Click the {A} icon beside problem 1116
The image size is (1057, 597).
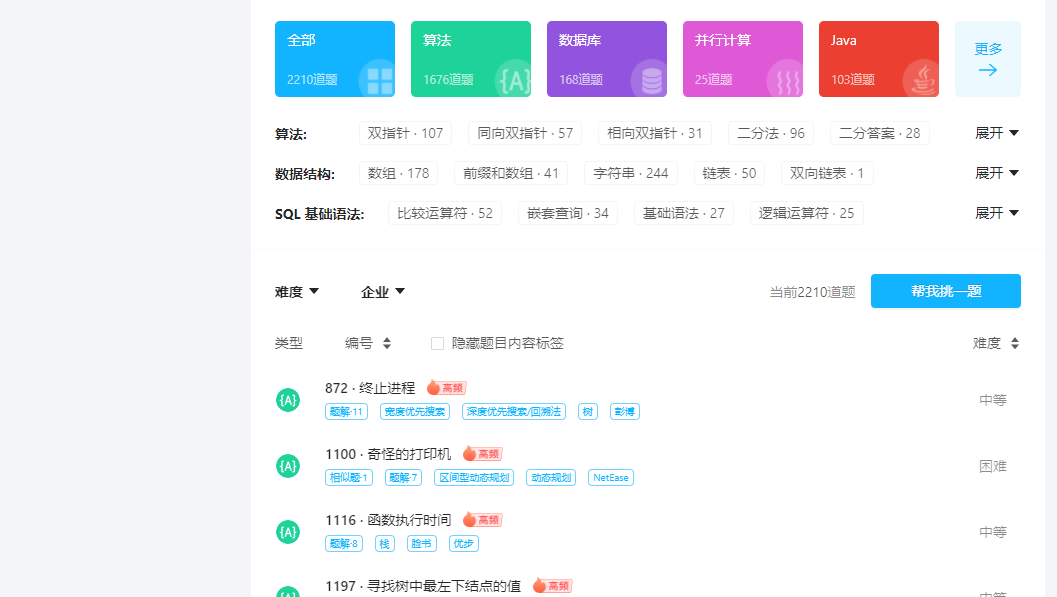(288, 531)
